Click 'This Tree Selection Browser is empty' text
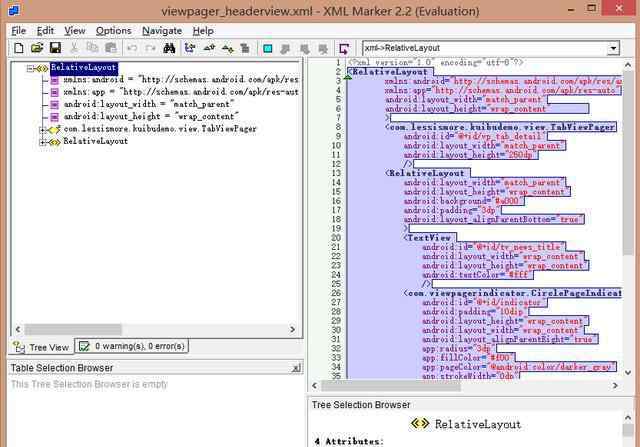The height and width of the screenshot is (447, 640). (89, 384)
